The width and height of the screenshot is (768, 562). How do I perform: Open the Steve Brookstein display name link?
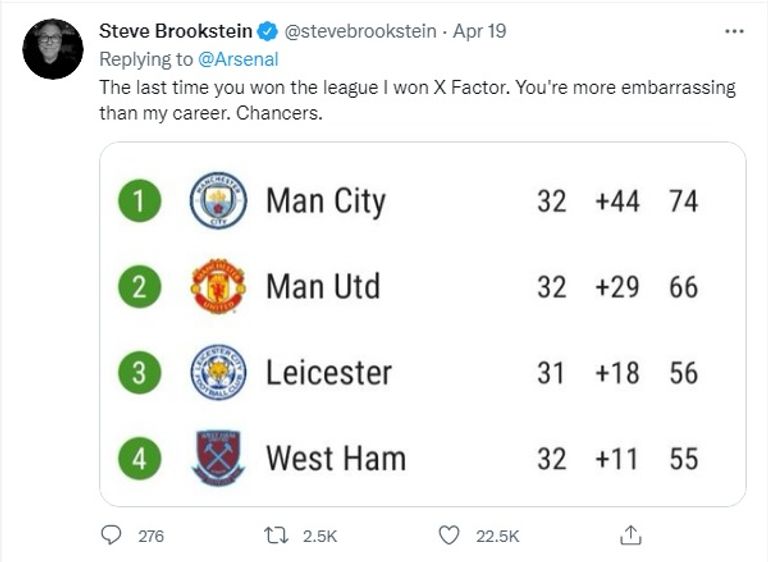point(176,31)
